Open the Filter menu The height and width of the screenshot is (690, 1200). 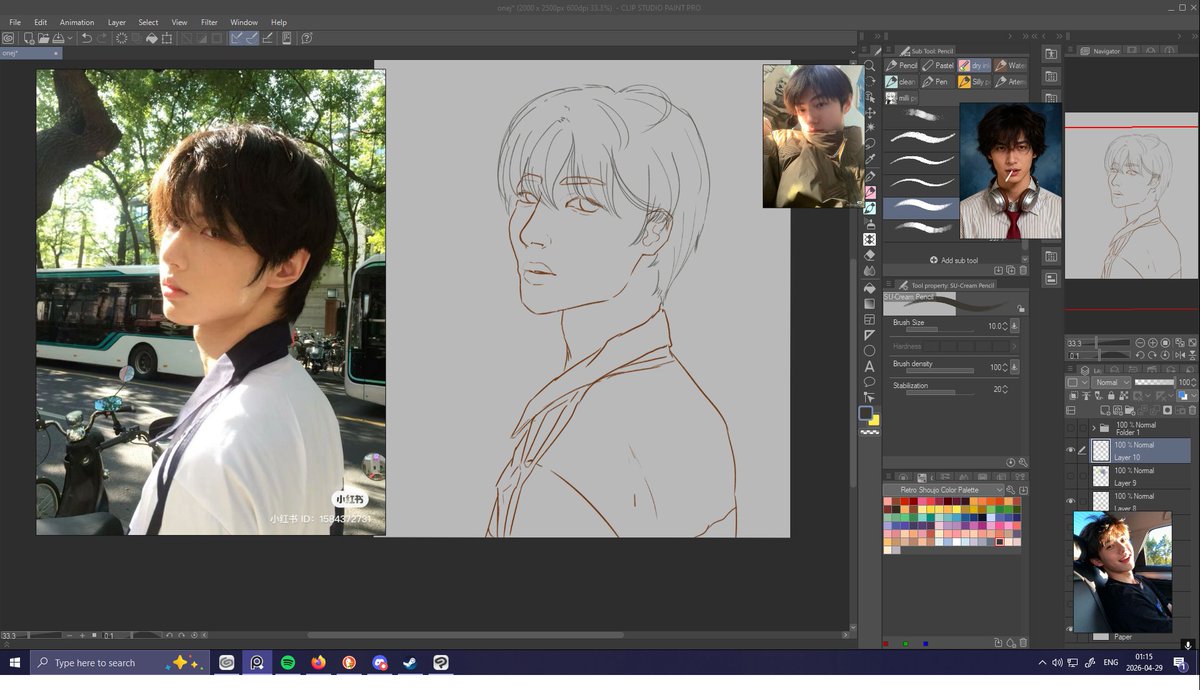click(x=209, y=22)
